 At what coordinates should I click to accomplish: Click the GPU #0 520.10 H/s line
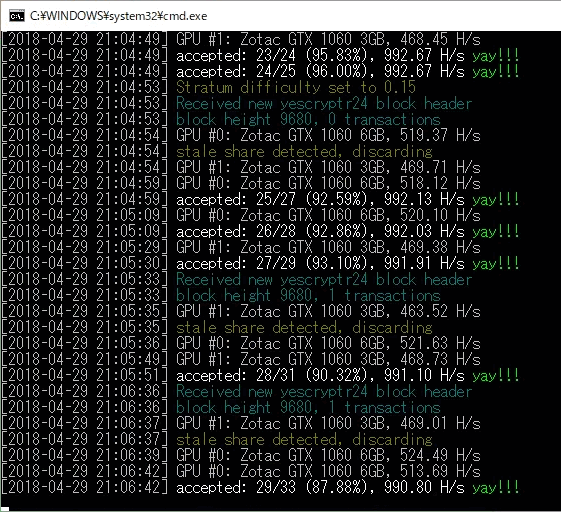click(240, 215)
